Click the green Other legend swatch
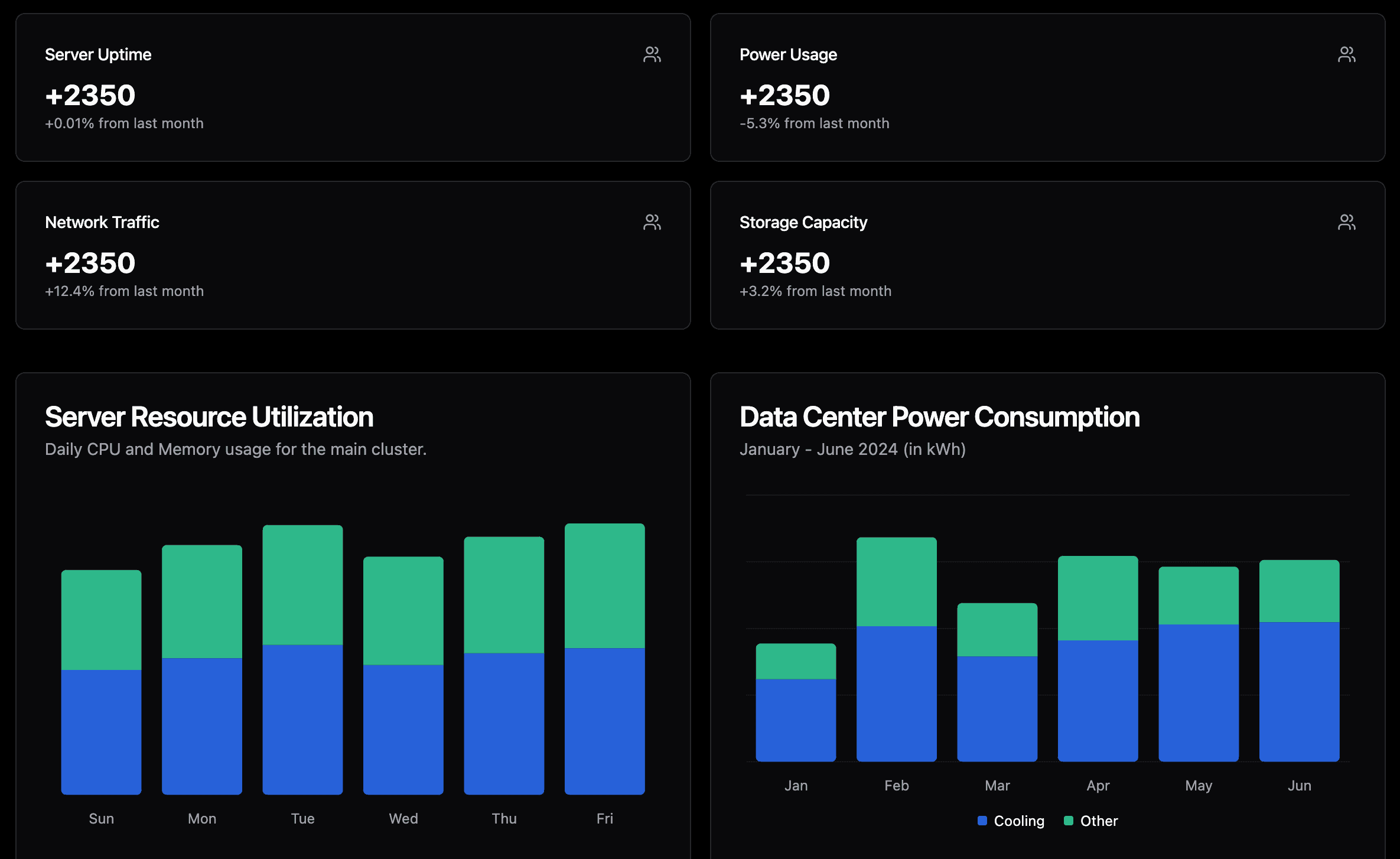 tap(1069, 821)
